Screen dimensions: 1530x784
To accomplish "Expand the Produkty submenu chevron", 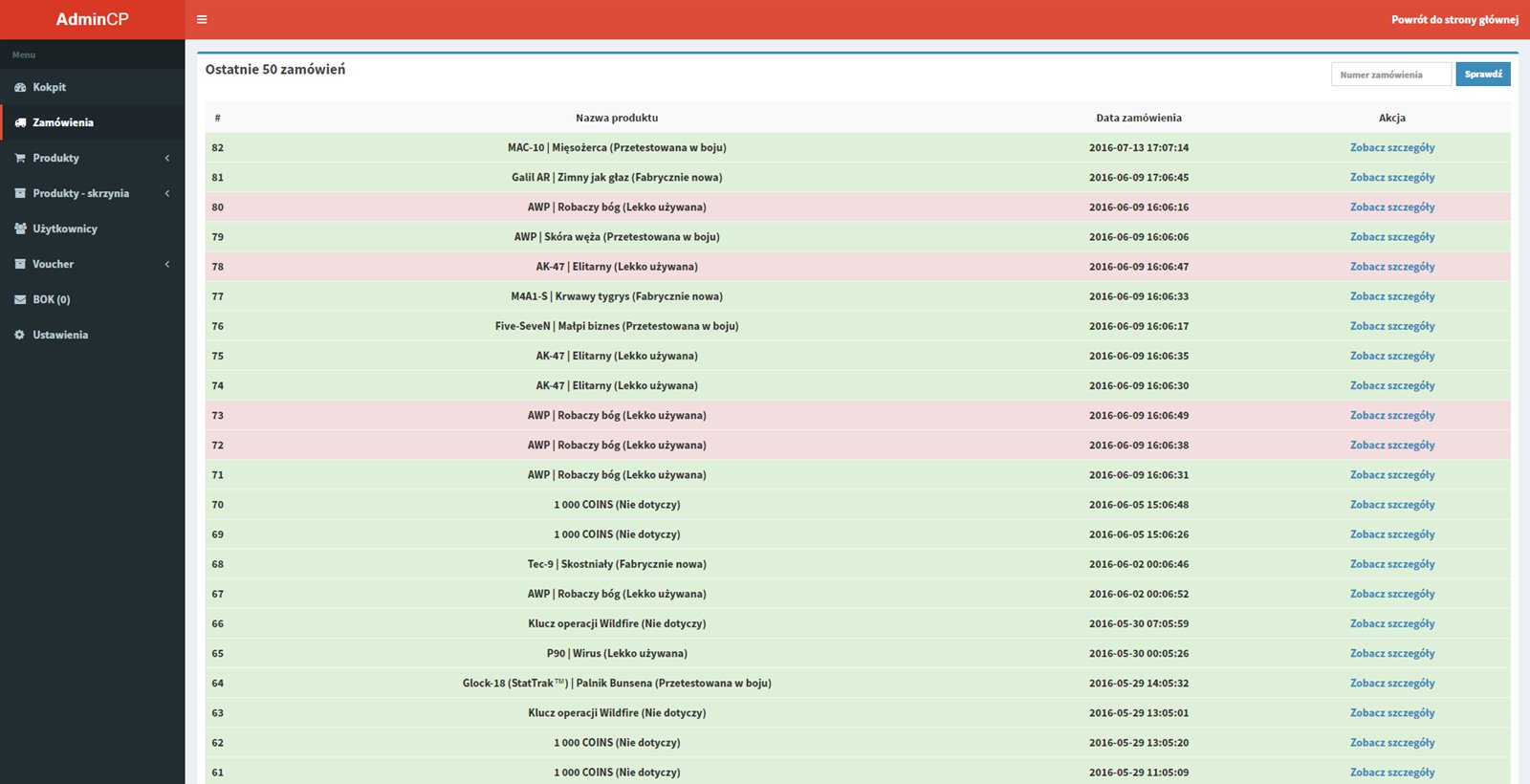I will click(167, 158).
